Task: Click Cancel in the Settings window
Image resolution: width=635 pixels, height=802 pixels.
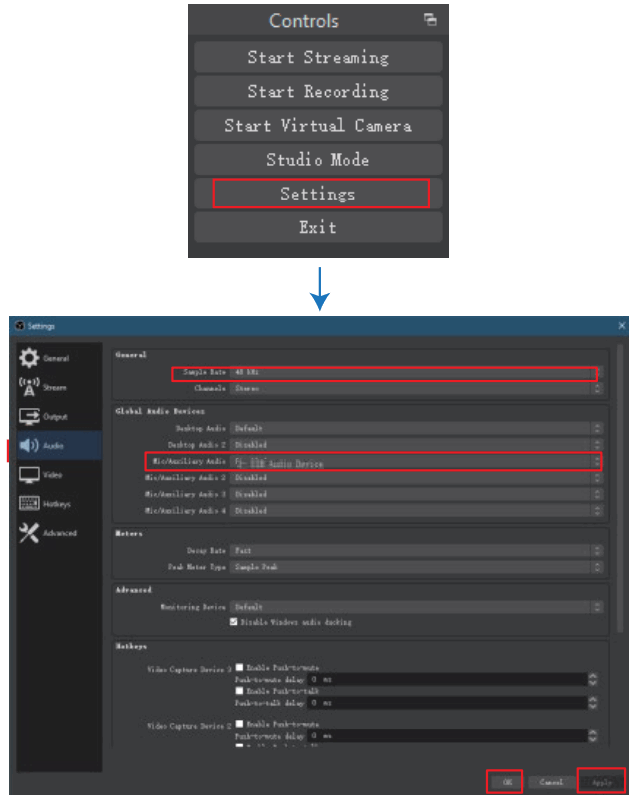Action: point(551,782)
